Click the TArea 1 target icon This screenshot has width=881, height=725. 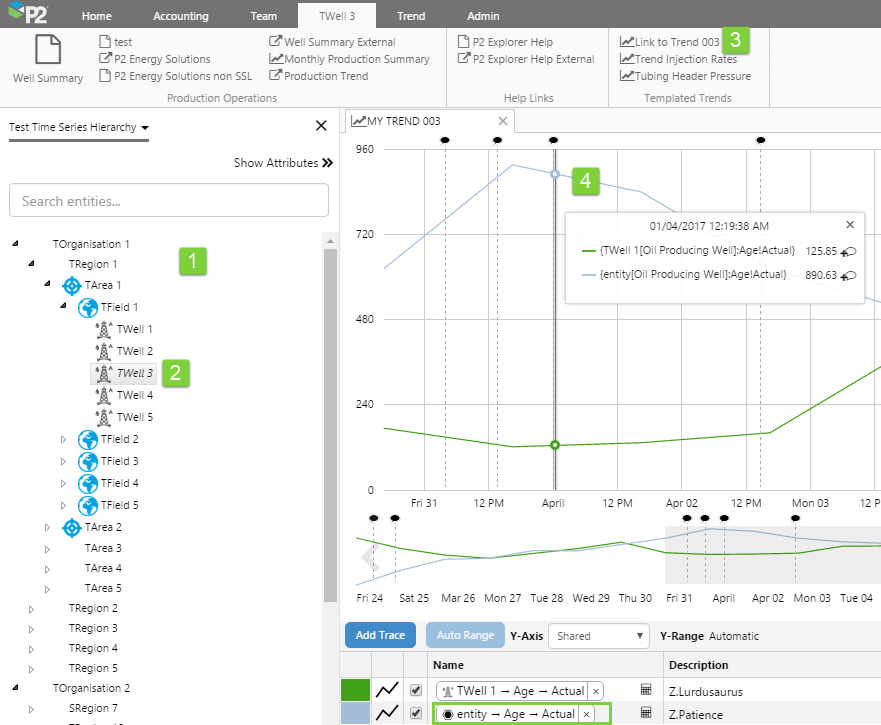(71, 286)
